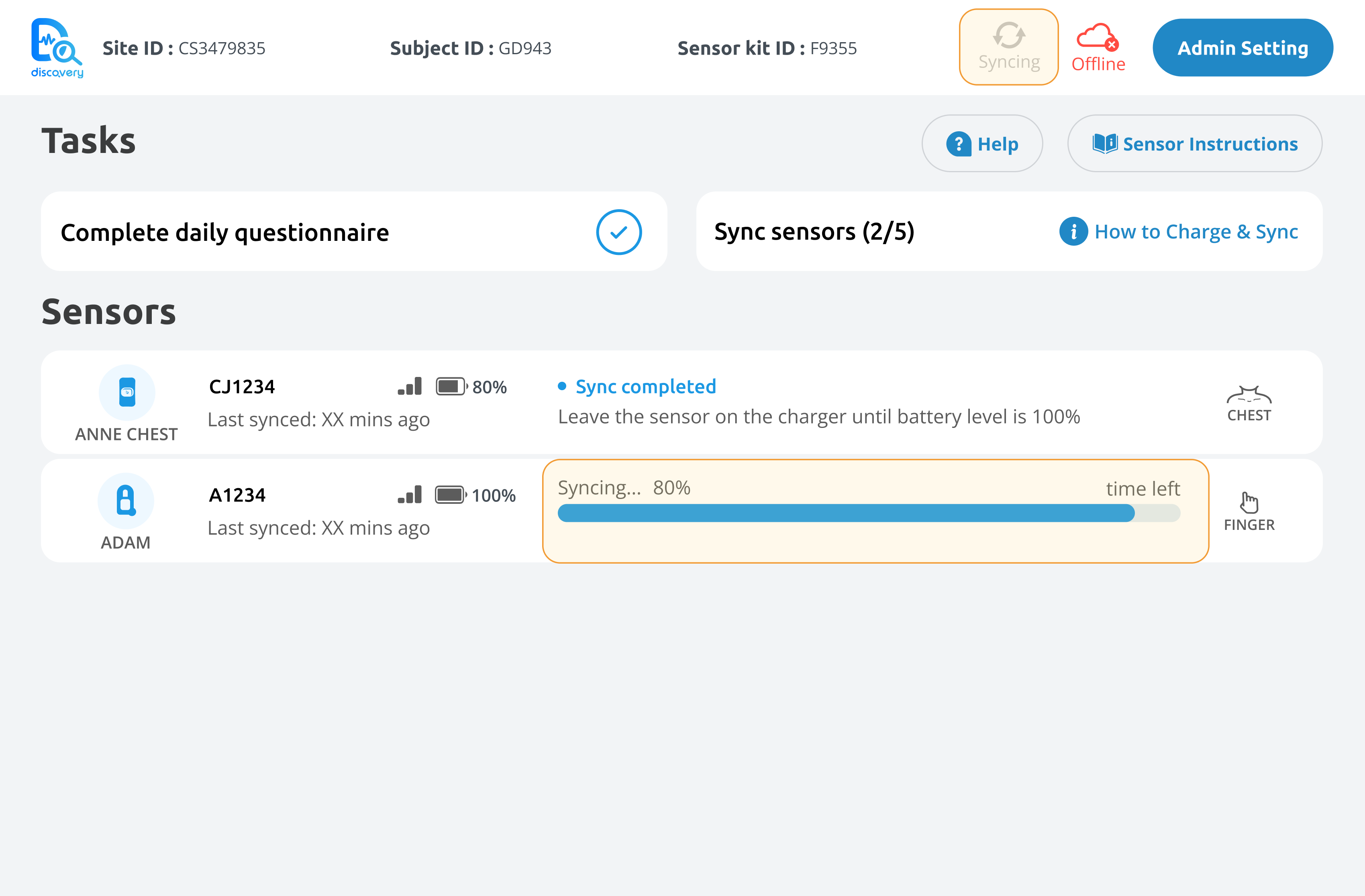Viewport: 1365px width, 896px height.
Task: Click the ANNE CHEST sensor icon
Action: 127,393
